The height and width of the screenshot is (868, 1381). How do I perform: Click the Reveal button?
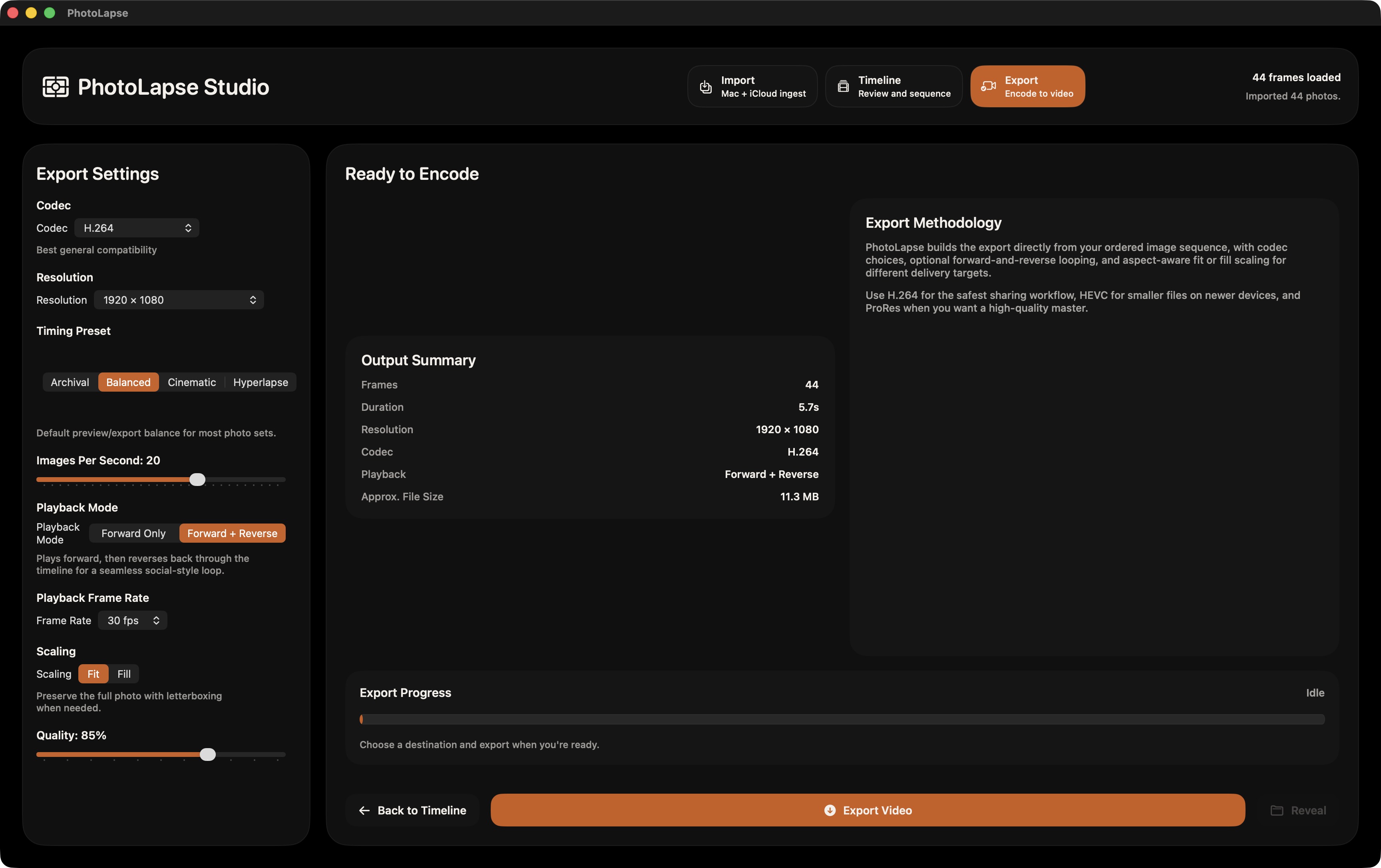pyautogui.click(x=1299, y=810)
